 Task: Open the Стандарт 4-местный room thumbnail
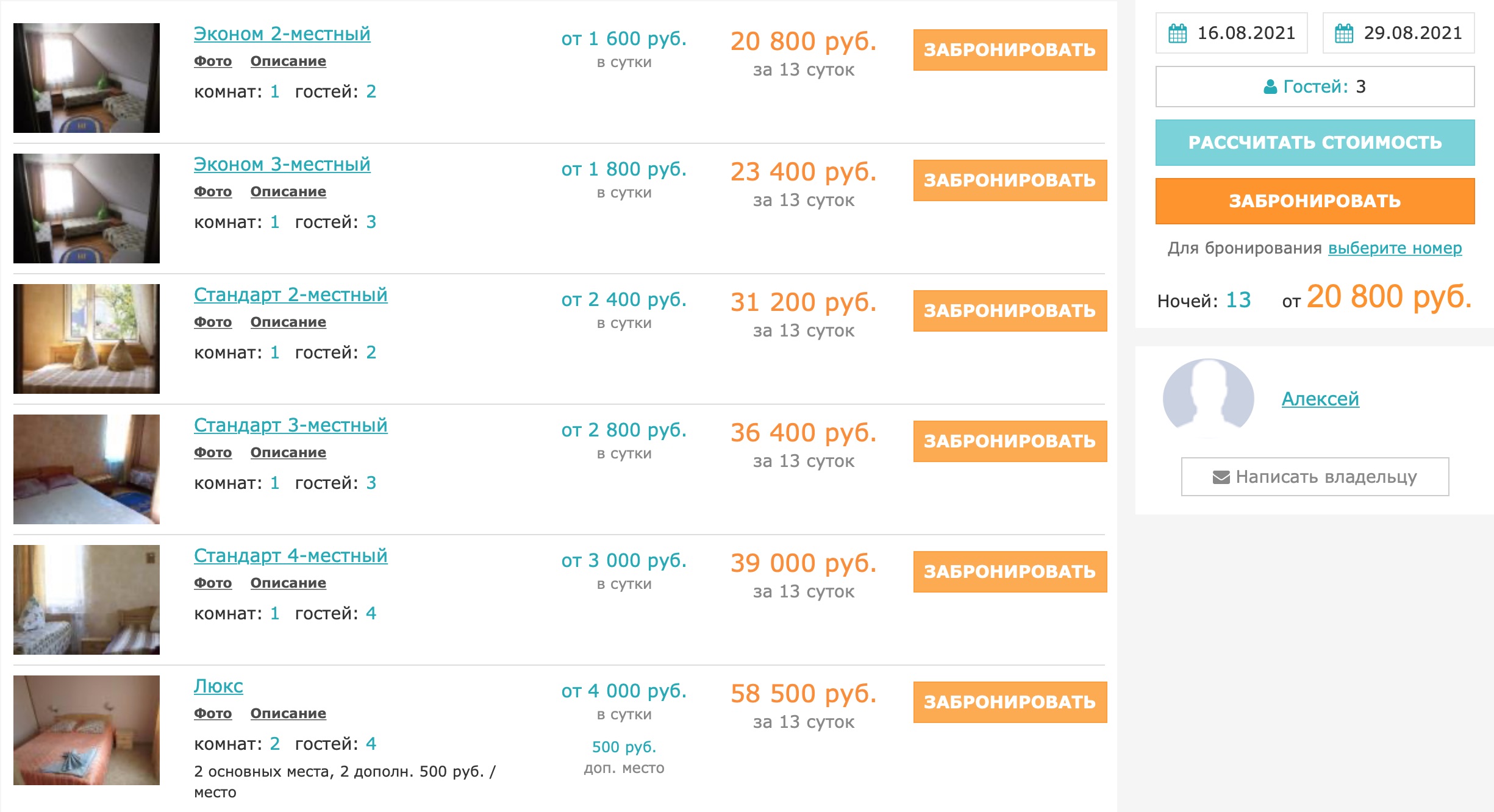coord(87,599)
